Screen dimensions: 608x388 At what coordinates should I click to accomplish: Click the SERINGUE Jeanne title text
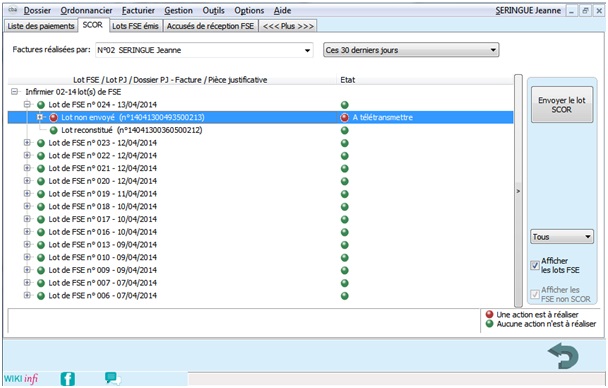click(x=528, y=10)
